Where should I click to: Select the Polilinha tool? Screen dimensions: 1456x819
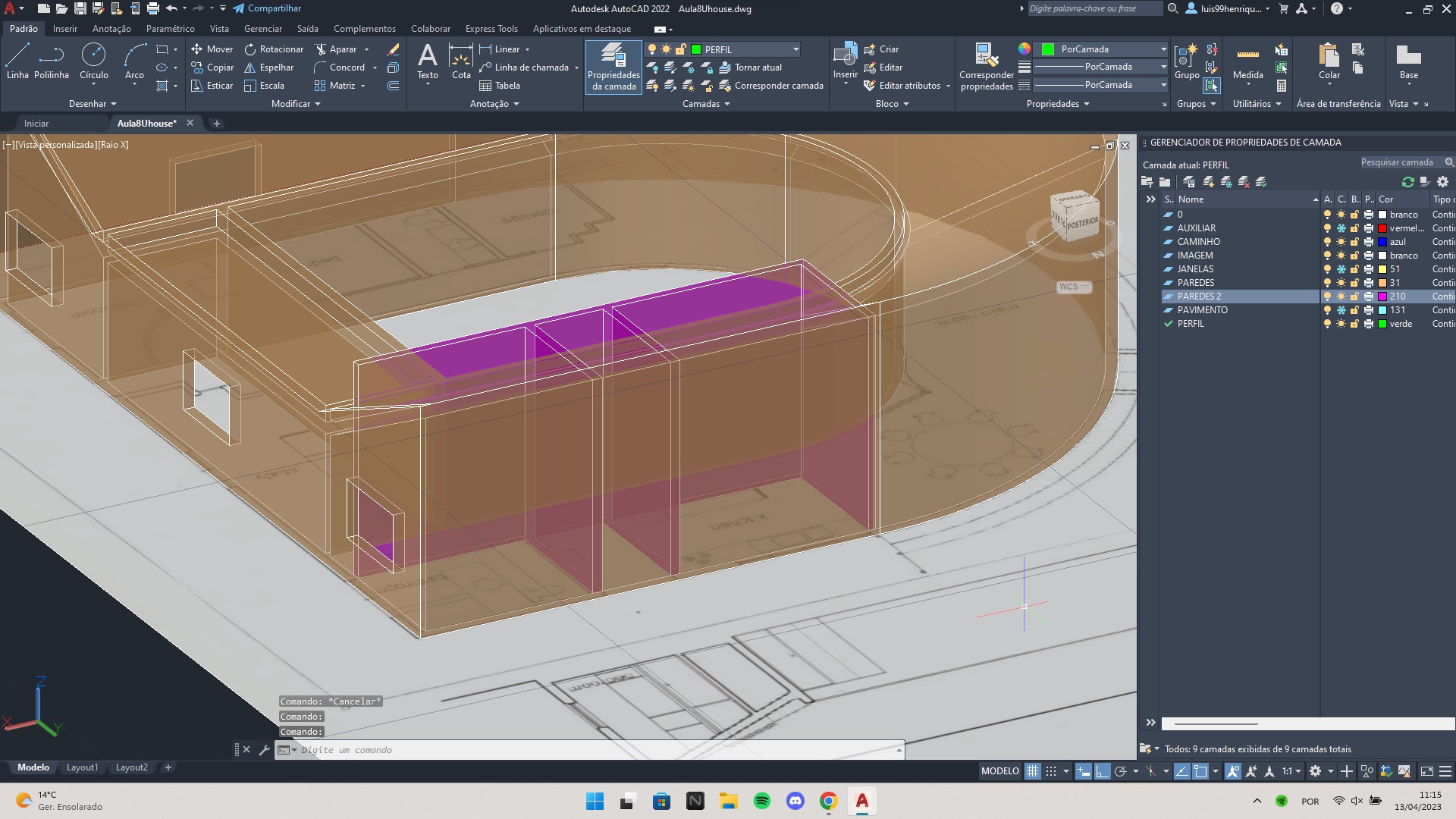[x=52, y=61]
